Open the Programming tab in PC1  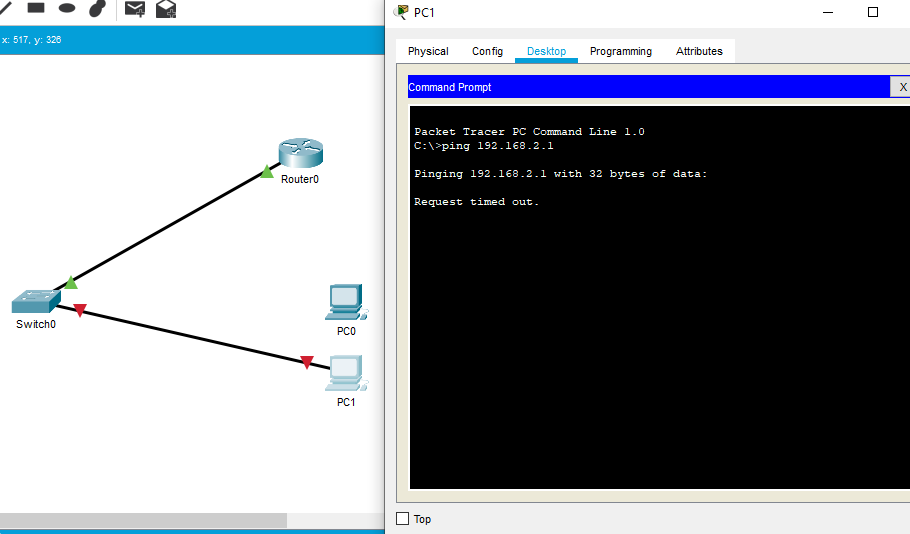pyautogui.click(x=621, y=51)
